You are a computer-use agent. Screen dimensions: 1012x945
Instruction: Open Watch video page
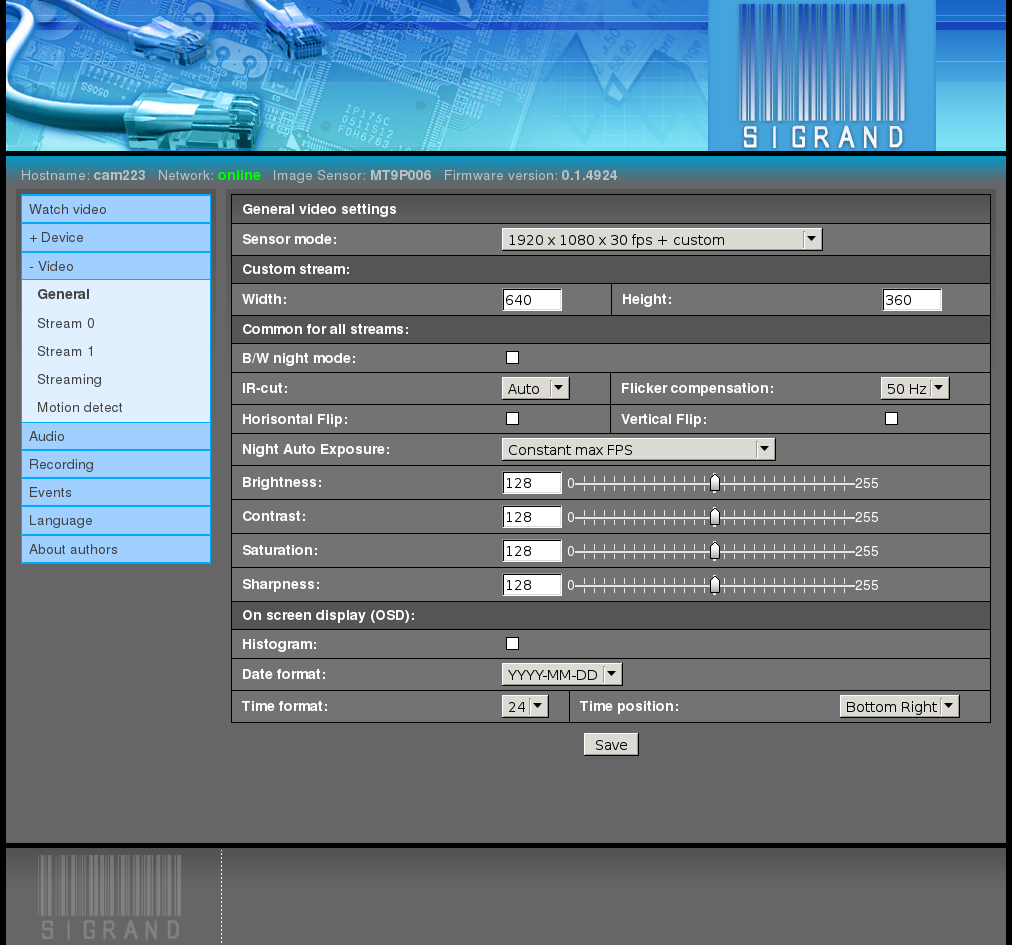click(x=116, y=209)
